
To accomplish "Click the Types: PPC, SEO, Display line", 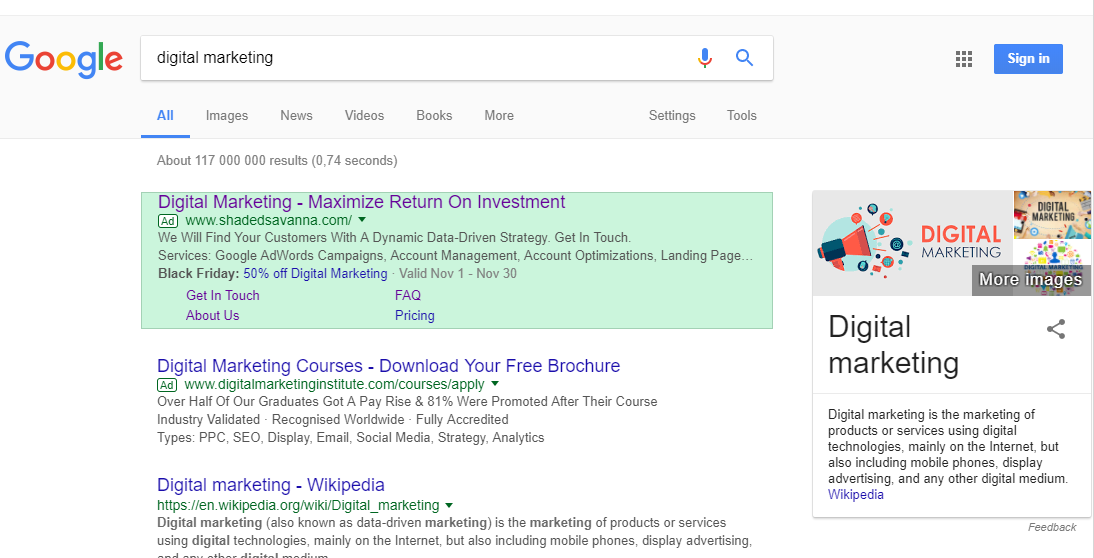I will coord(351,438).
